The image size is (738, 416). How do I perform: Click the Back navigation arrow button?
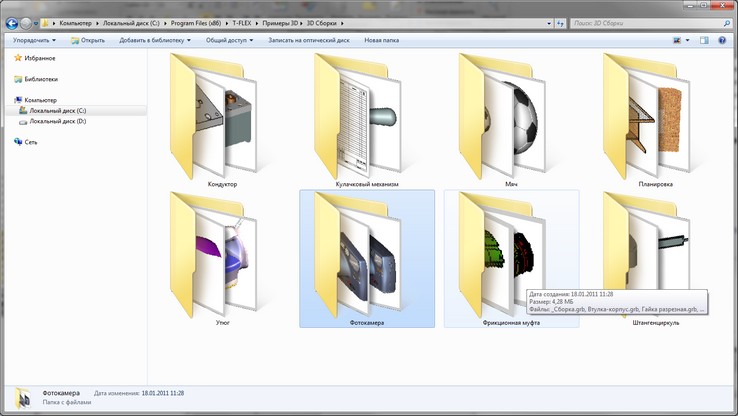coord(12,22)
